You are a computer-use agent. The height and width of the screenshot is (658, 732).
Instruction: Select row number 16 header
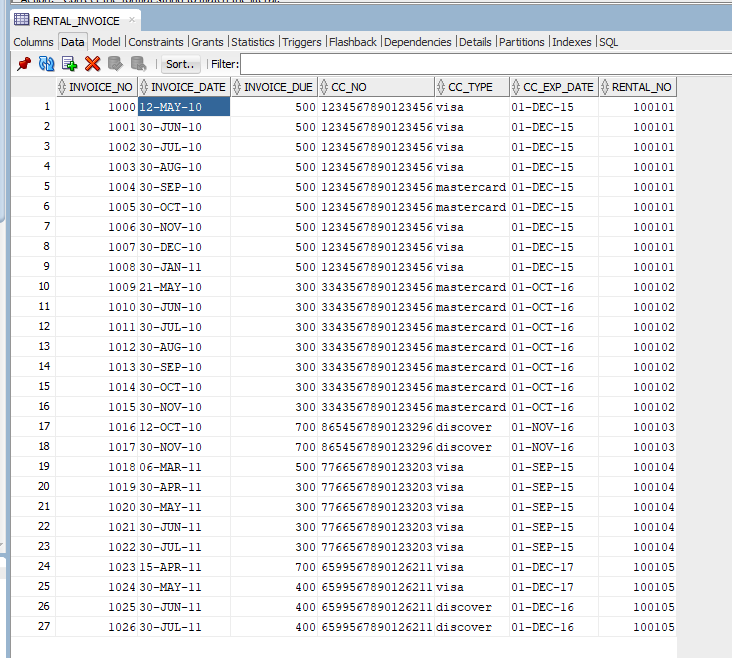point(33,407)
